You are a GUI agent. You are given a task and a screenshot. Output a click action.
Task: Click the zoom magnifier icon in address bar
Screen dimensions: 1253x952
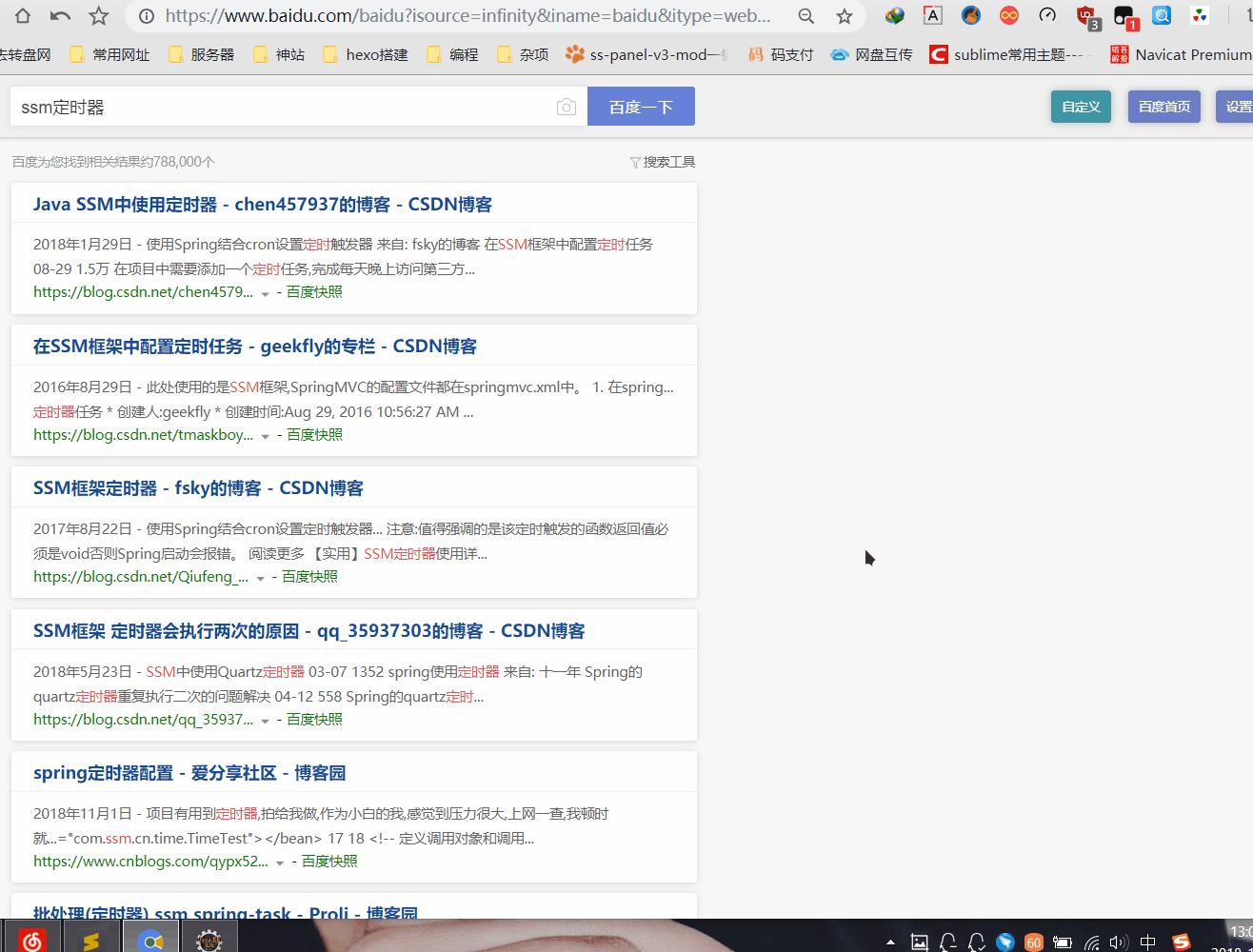point(805,15)
